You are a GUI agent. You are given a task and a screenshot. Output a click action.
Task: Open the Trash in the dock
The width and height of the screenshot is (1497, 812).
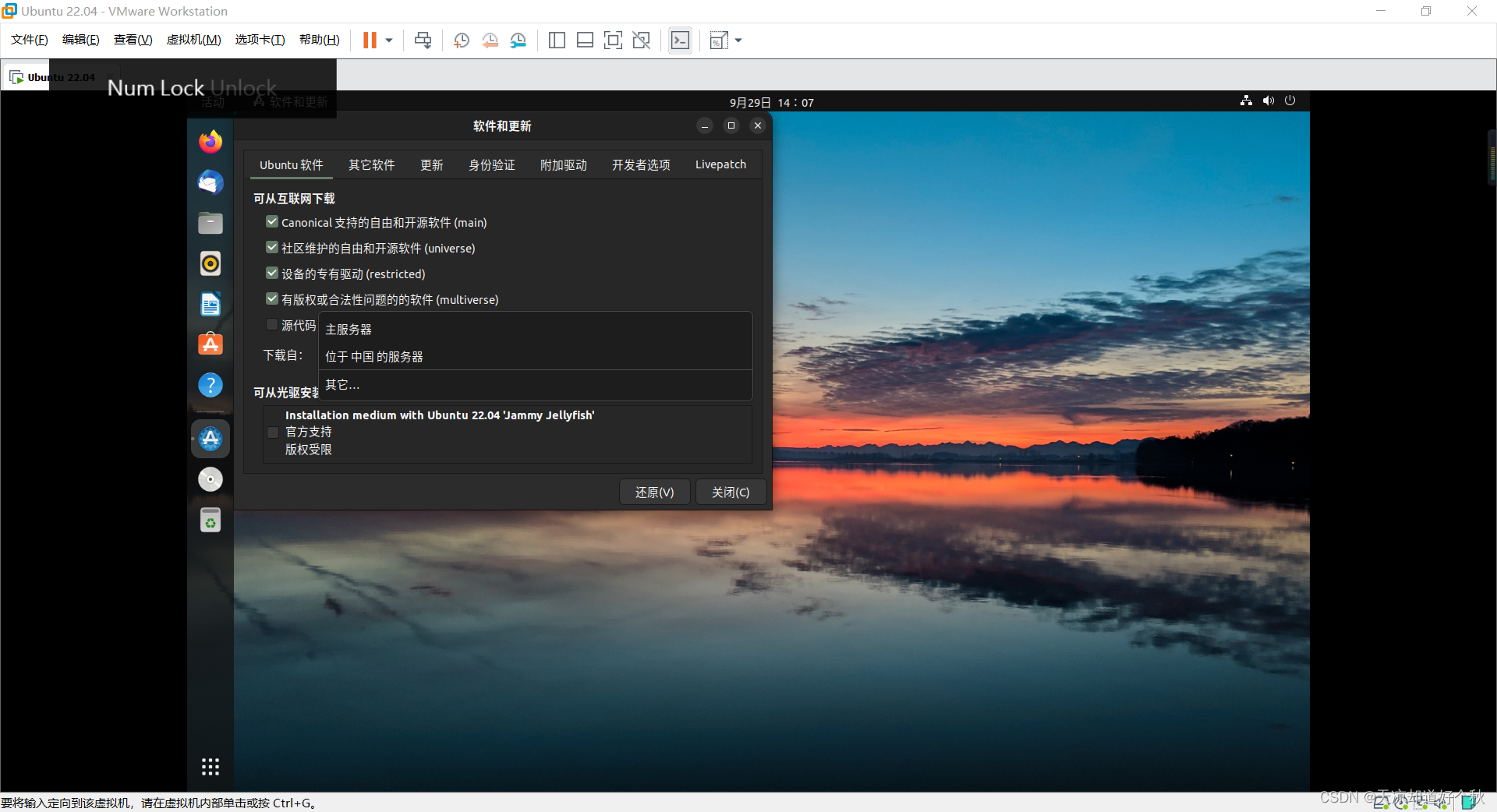pyautogui.click(x=211, y=520)
